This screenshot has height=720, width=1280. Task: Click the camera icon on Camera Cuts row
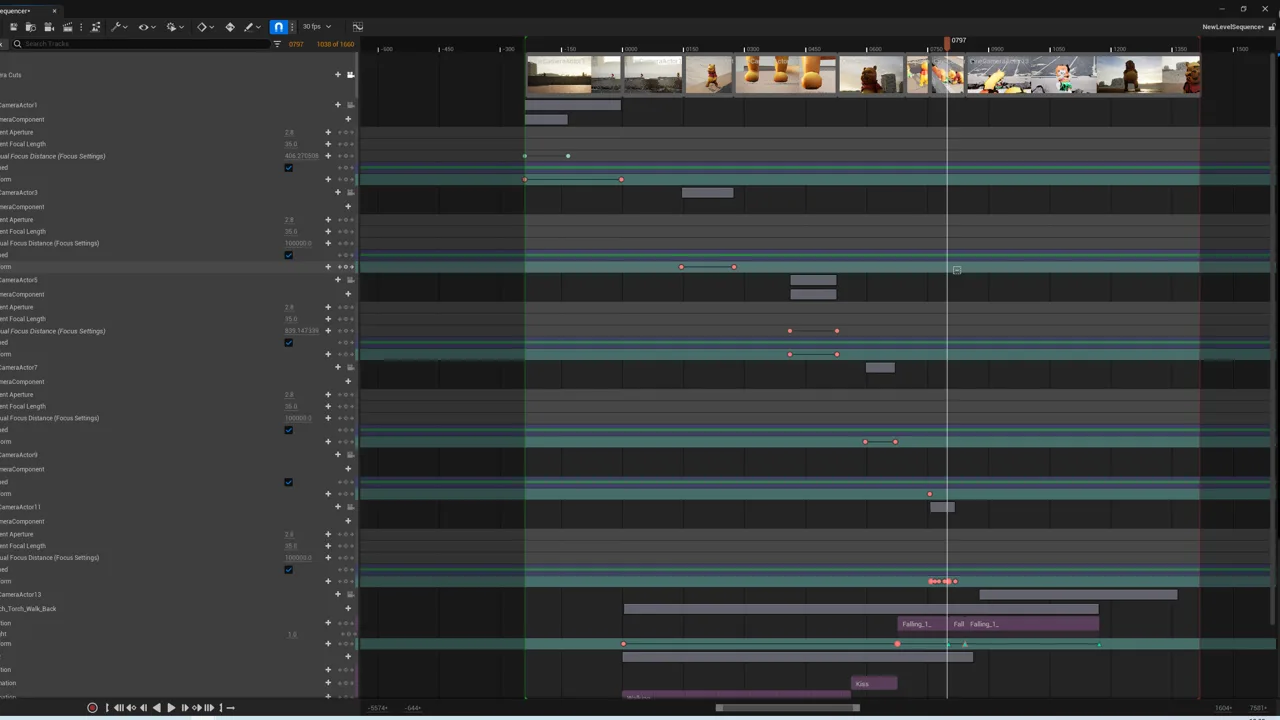[350, 75]
